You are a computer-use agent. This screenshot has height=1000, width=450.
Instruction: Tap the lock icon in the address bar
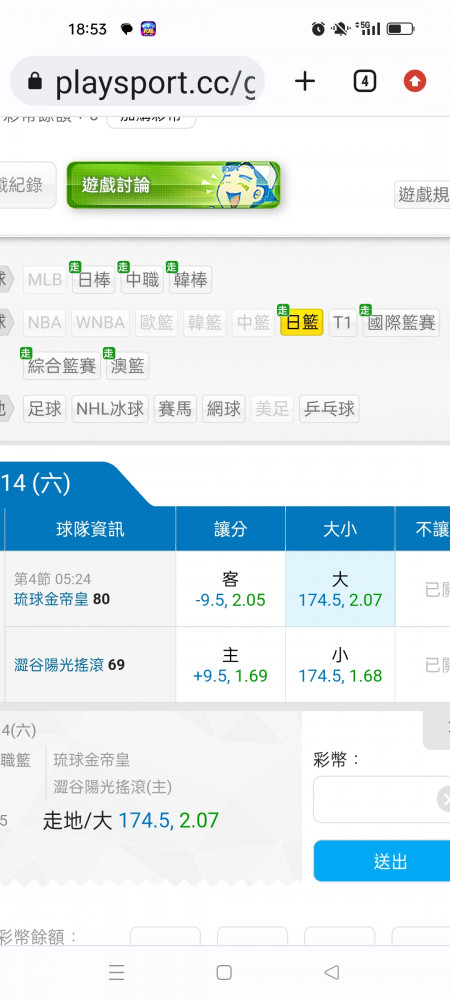coord(35,82)
